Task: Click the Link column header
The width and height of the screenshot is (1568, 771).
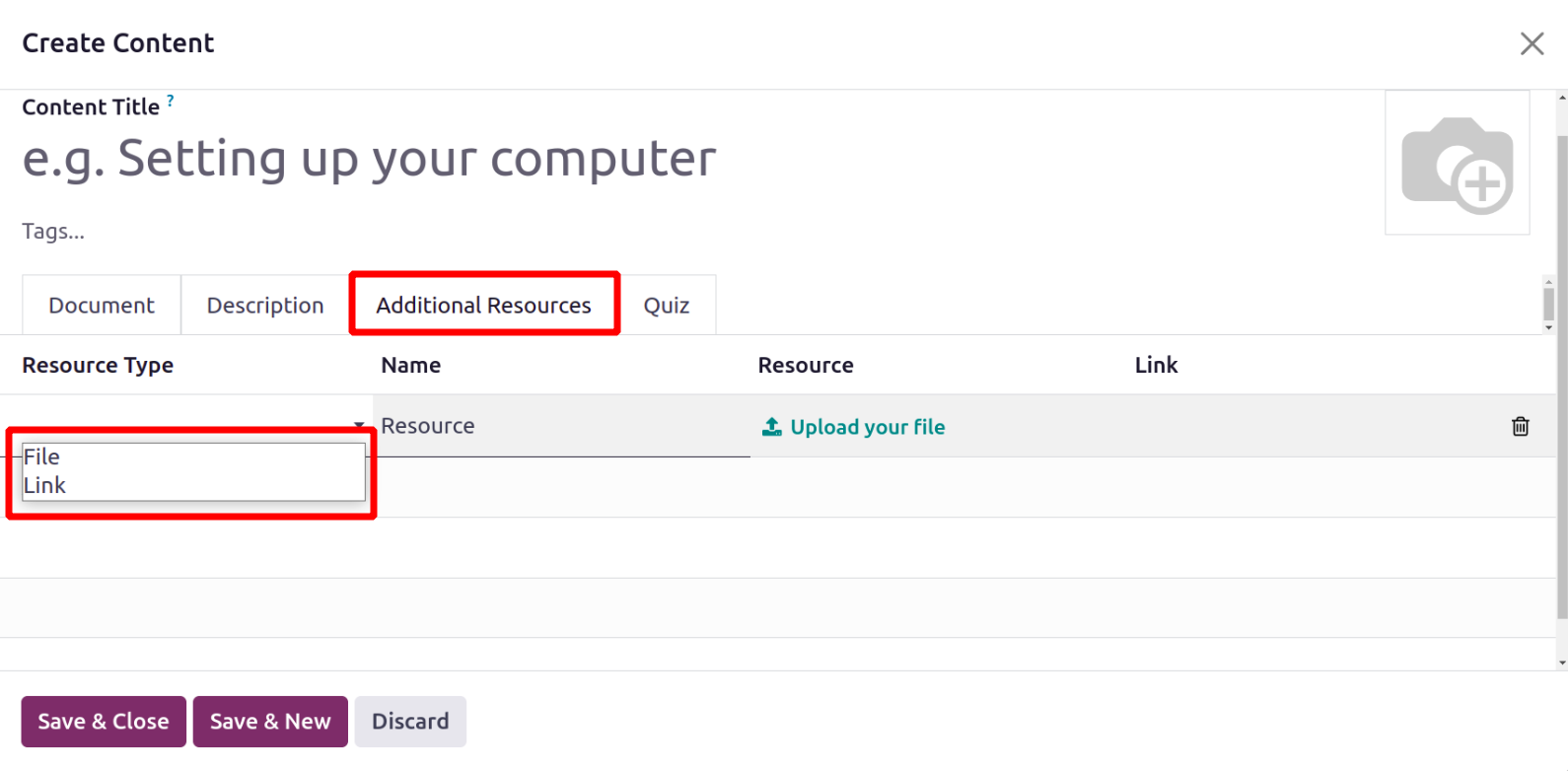Action: [x=1156, y=365]
